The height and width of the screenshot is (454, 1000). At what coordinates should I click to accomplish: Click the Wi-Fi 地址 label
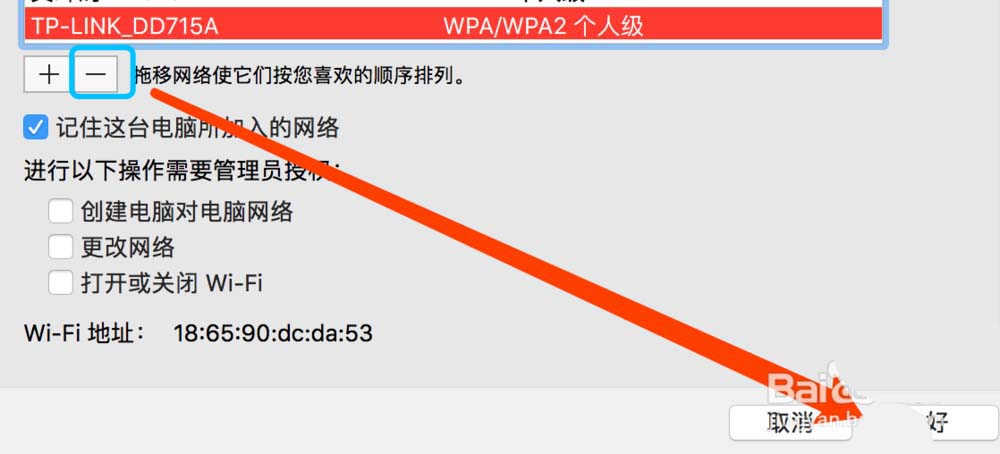click(85, 333)
